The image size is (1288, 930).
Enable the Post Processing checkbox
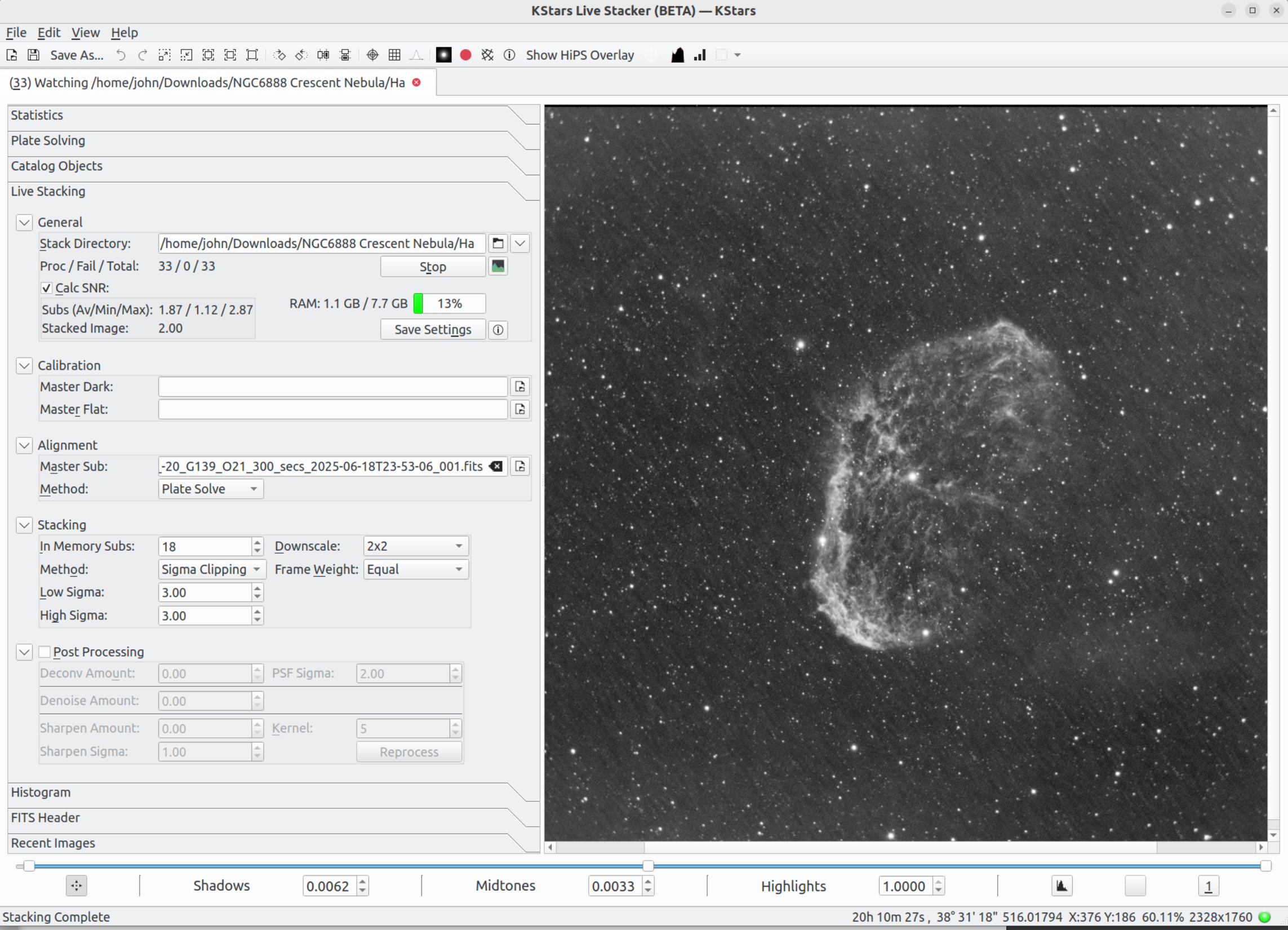click(x=45, y=652)
